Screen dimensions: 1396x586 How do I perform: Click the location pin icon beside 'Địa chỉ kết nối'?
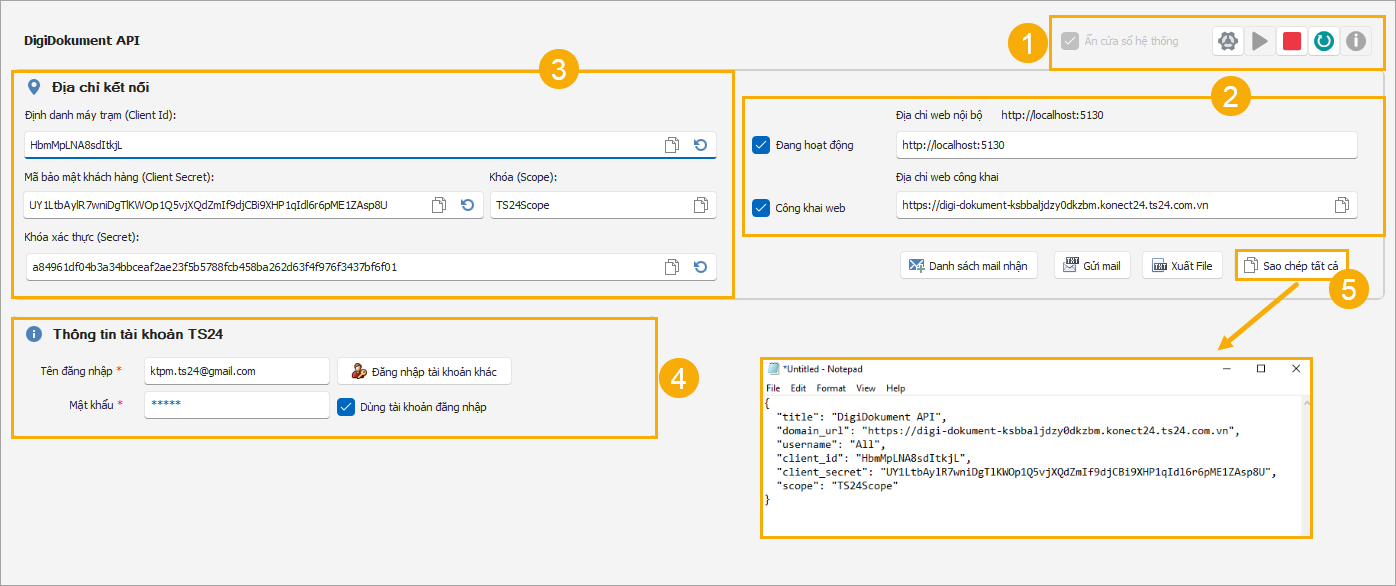point(35,87)
